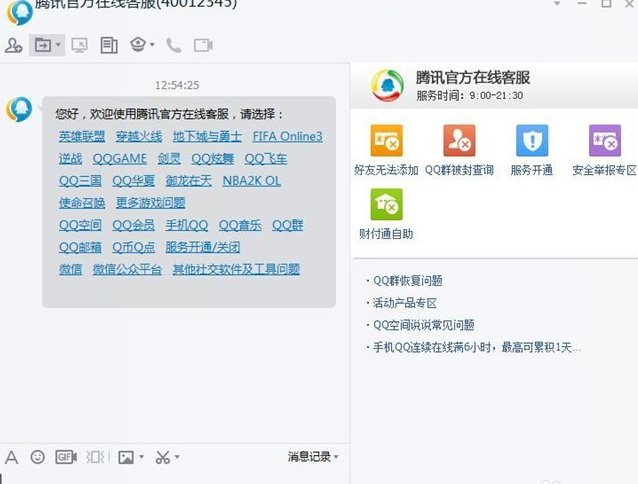Click the QQGAME link
The height and width of the screenshot is (484, 638).
tap(120, 158)
